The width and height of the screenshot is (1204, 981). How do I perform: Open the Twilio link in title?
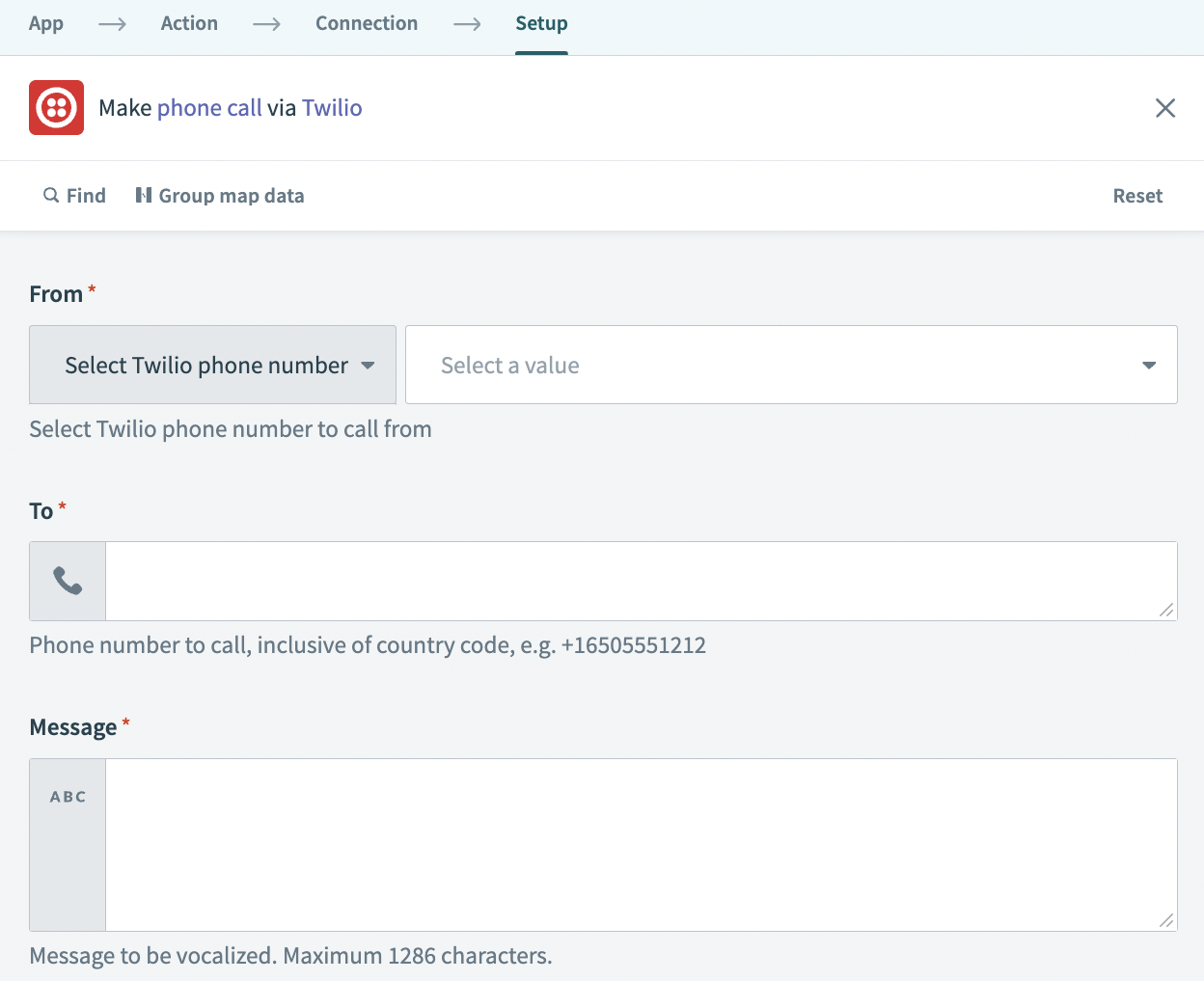click(x=332, y=108)
